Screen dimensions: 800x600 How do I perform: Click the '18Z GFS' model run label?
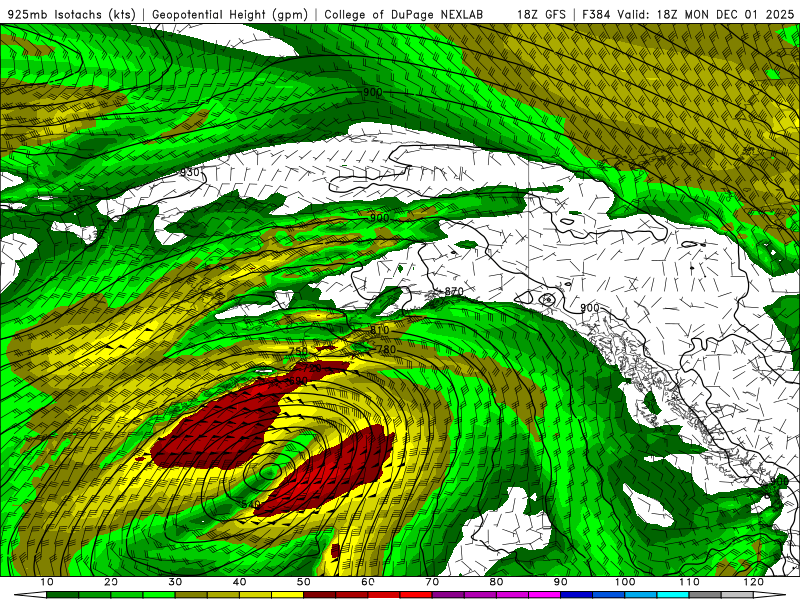click(541, 14)
